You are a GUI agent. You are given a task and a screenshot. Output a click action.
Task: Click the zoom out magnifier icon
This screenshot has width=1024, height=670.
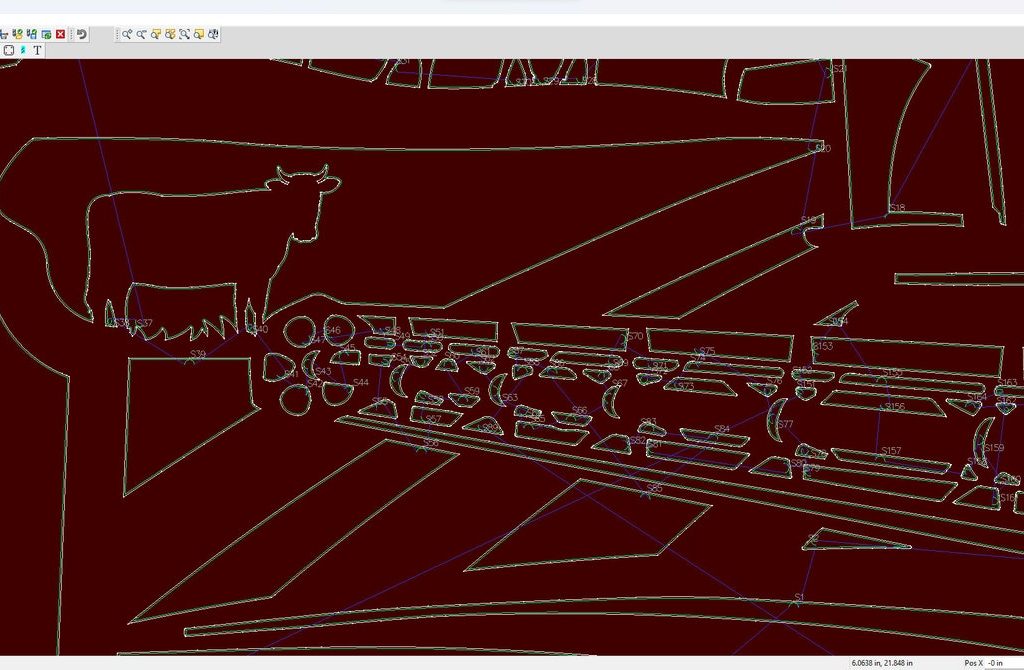point(142,34)
